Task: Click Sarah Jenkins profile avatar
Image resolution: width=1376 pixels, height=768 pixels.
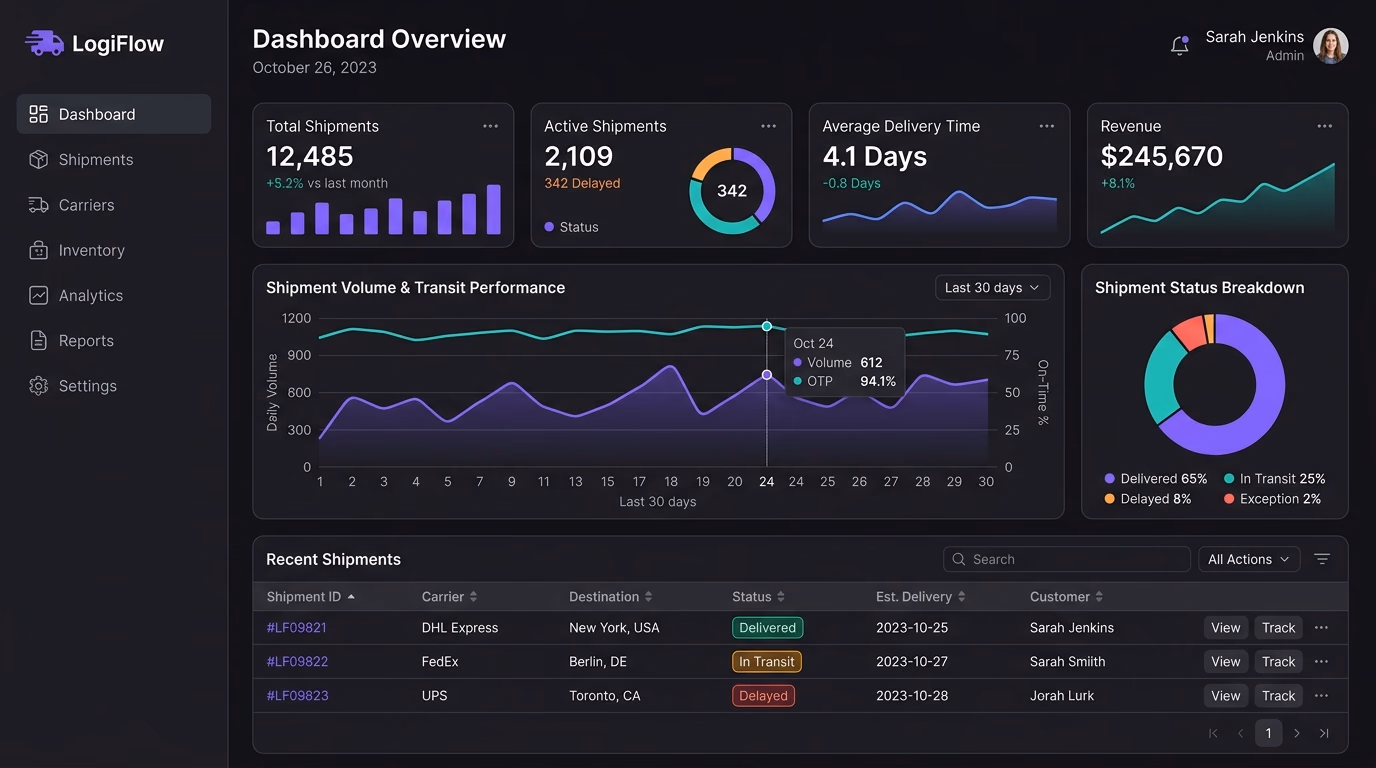Action: (x=1330, y=46)
